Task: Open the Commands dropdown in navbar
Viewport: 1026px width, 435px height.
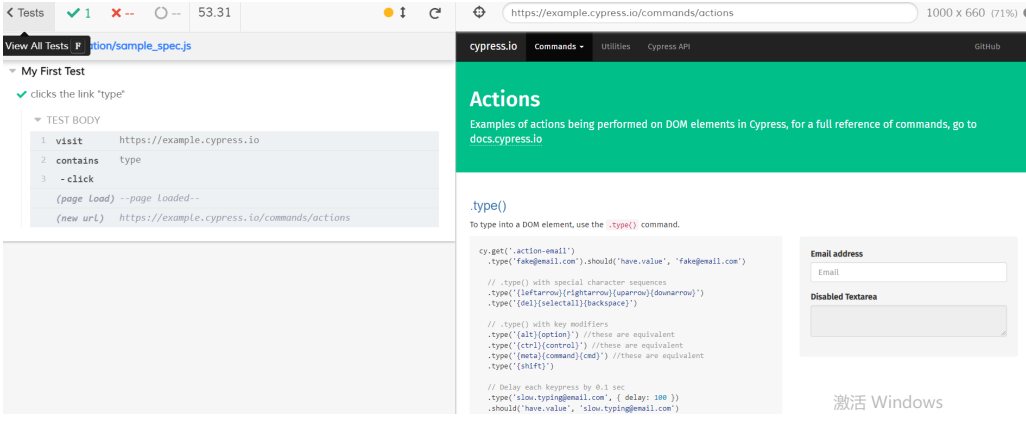Action: (x=559, y=46)
